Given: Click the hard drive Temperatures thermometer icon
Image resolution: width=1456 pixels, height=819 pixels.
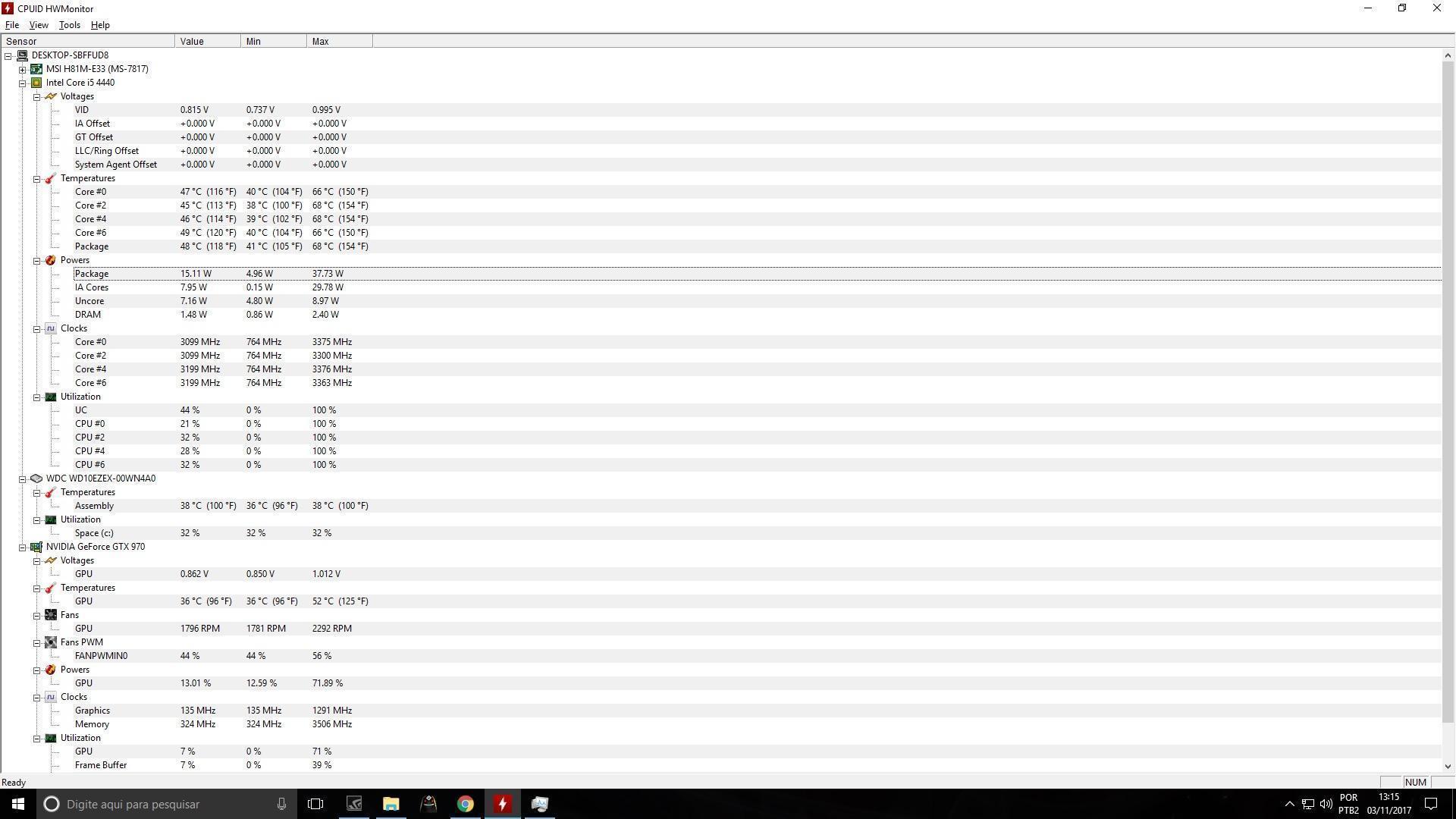Looking at the screenshot, I should point(51,492).
